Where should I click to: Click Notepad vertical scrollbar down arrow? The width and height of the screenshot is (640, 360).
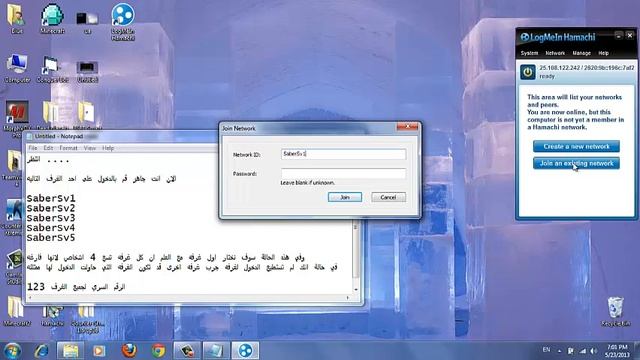pyautogui.click(x=356, y=289)
